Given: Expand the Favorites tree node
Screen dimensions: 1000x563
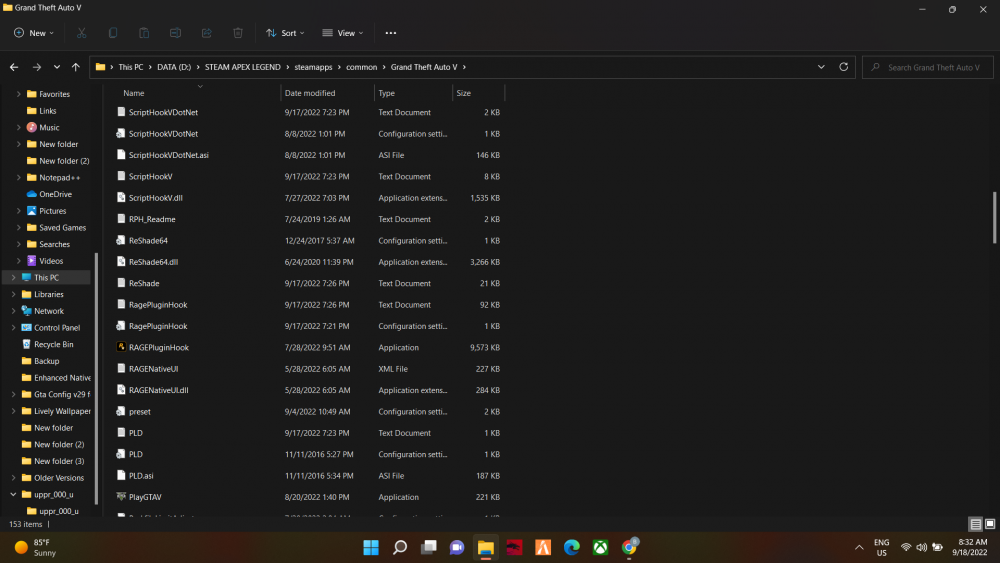Looking at the screenshot, I should pos(18,94).
